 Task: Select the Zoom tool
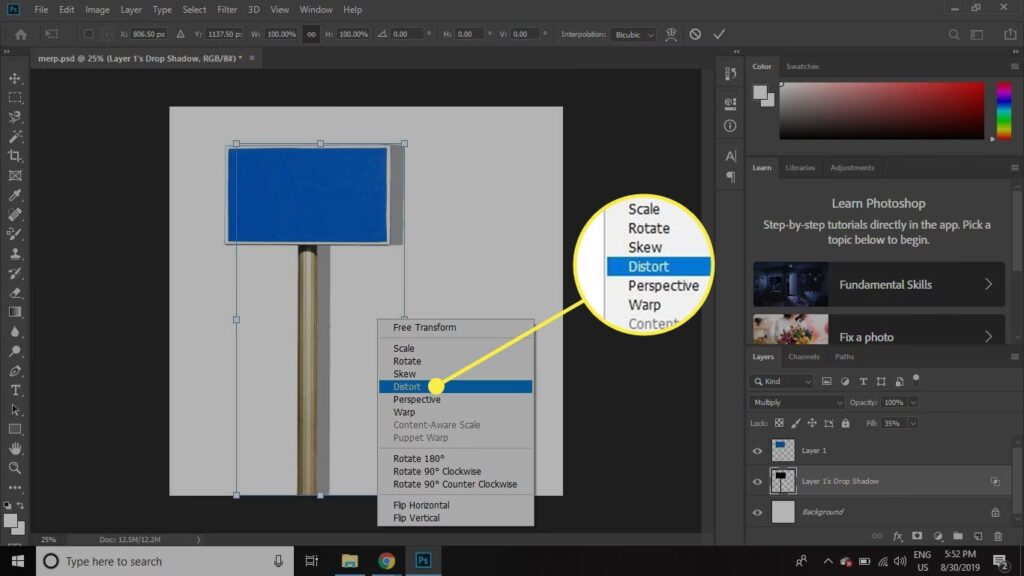(15, 468)
